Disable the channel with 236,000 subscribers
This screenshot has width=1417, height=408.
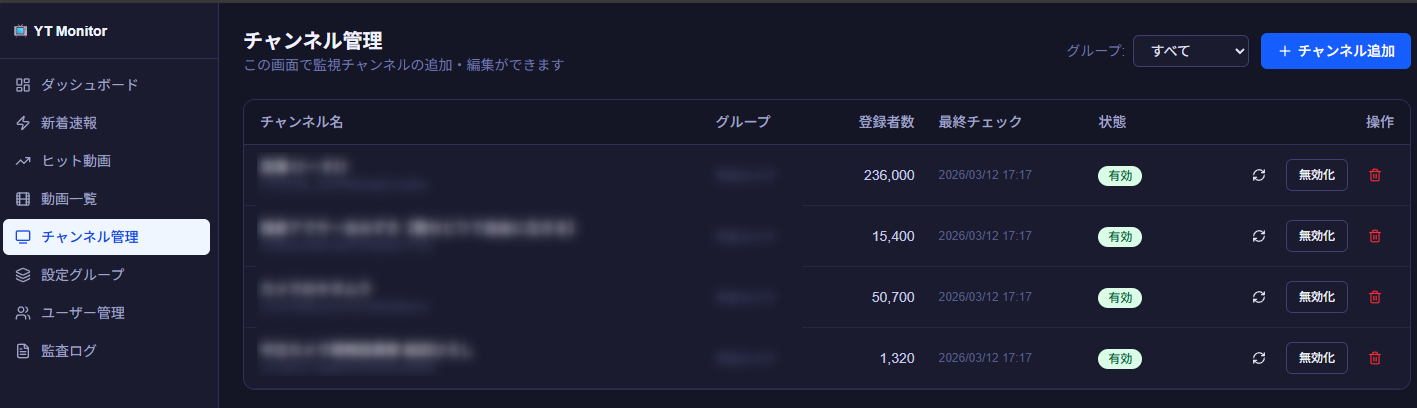pos(1316,176)
